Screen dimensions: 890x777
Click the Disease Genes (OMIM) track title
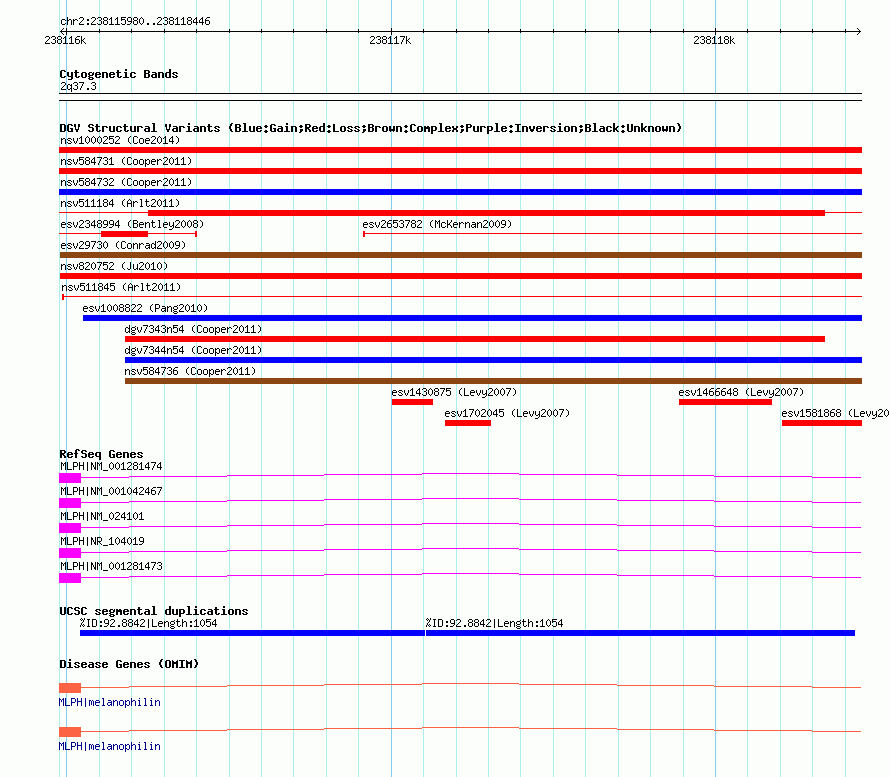coord(129,664)
